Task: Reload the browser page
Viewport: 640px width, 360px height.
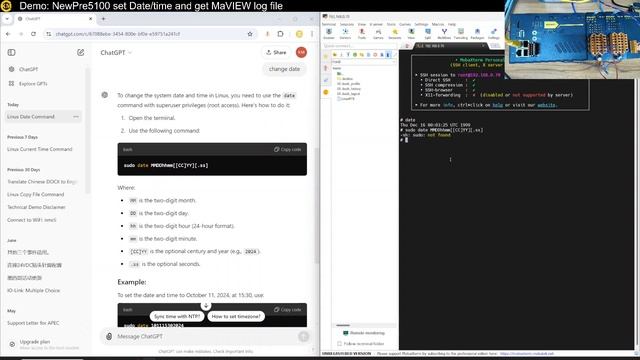Action: [x=33, y=34]
